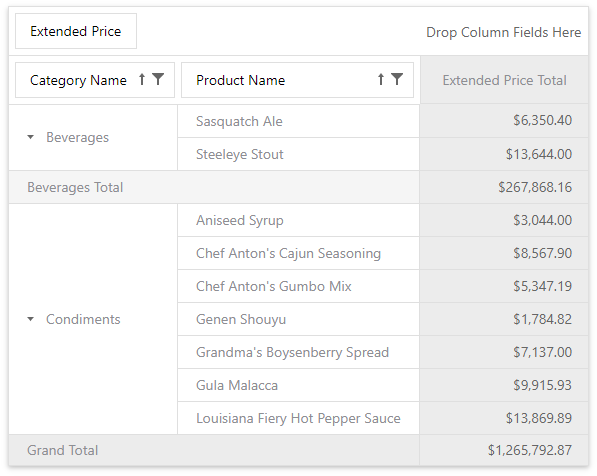
Task: Click the Grand Total value $1,265,792.87
Action: click(530, 450)
